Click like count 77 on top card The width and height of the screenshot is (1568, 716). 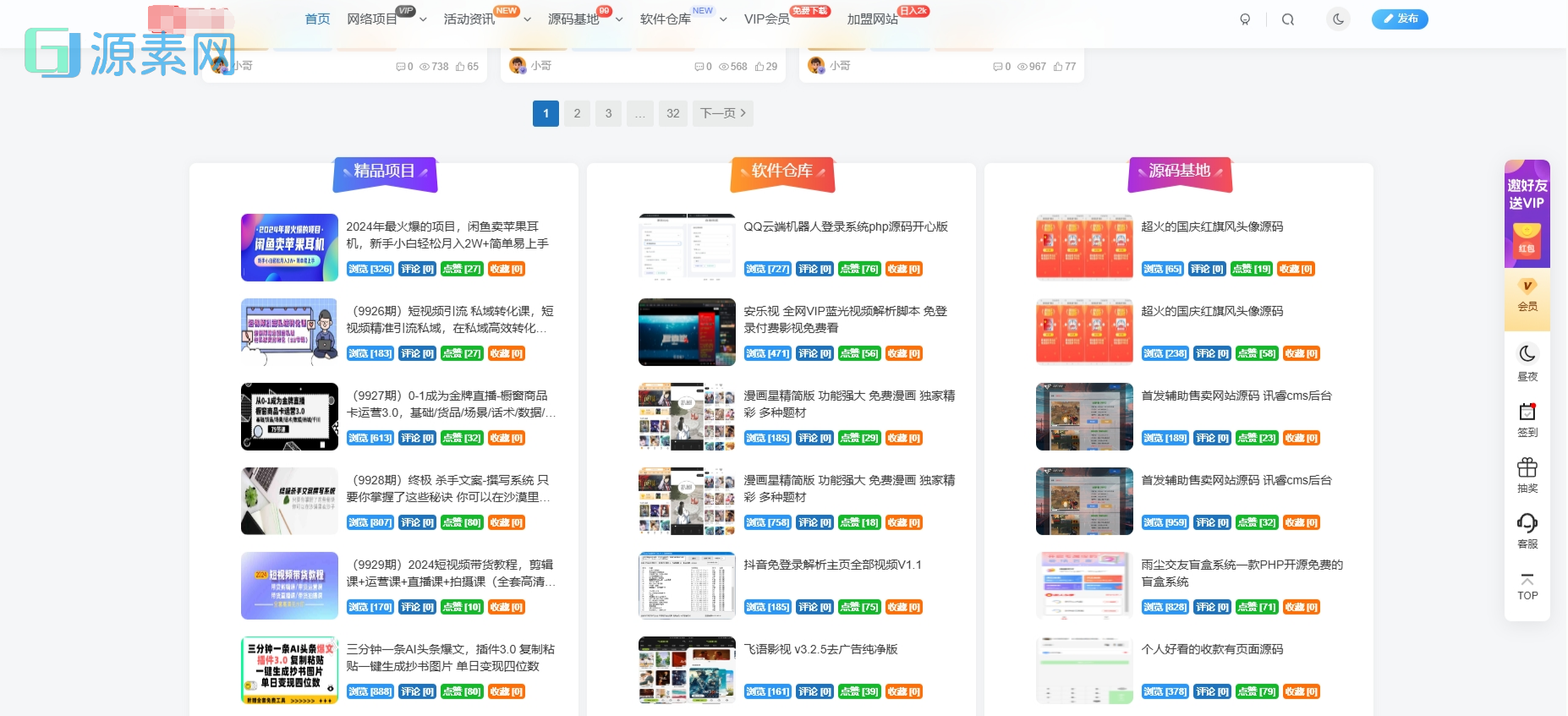click(1064, 66)
